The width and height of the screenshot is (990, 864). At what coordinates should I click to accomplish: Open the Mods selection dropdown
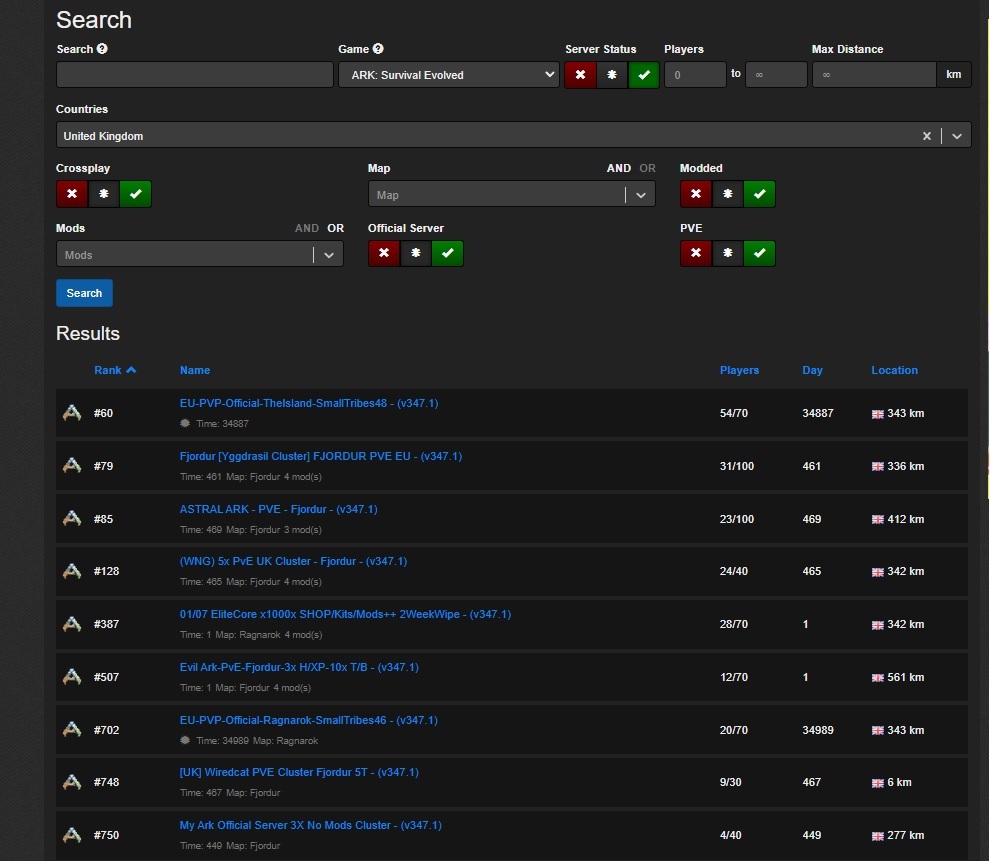click(200, 255)
